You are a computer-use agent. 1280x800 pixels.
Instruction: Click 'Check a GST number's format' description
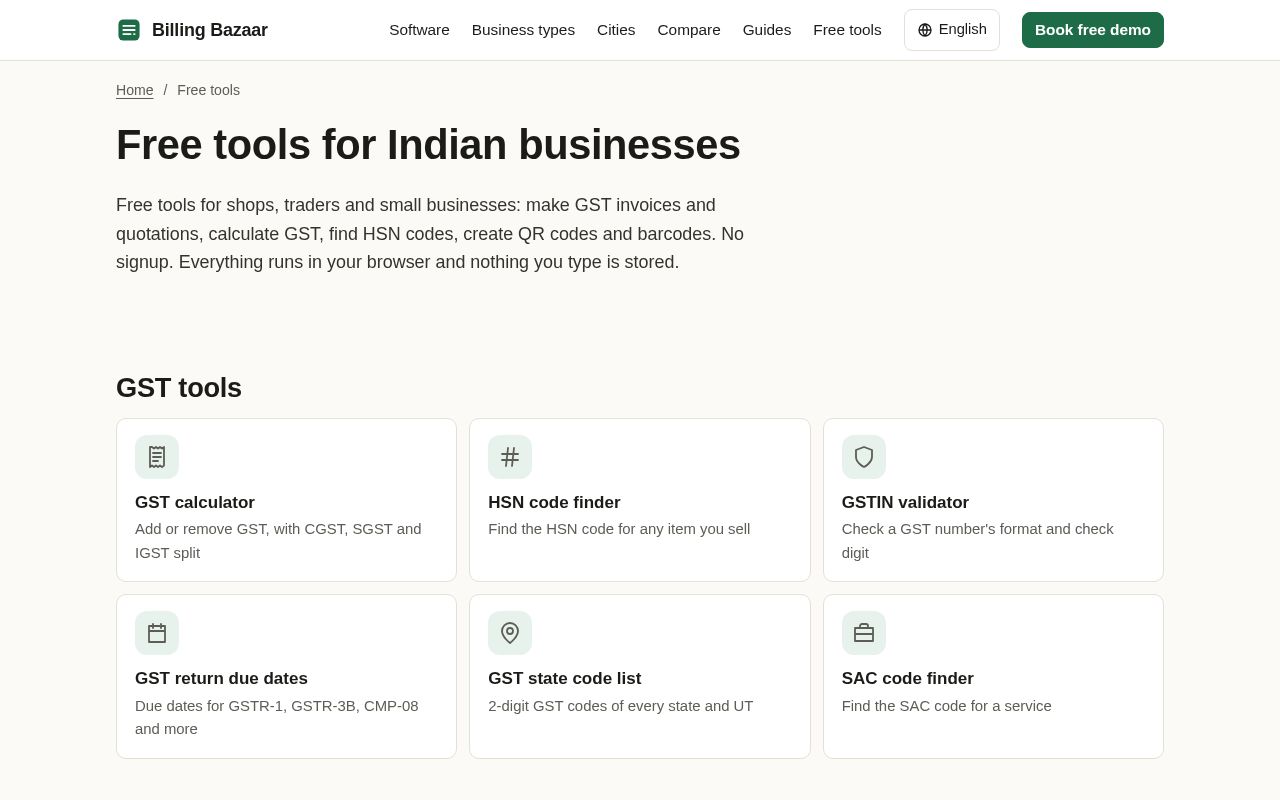pos(978,541)
